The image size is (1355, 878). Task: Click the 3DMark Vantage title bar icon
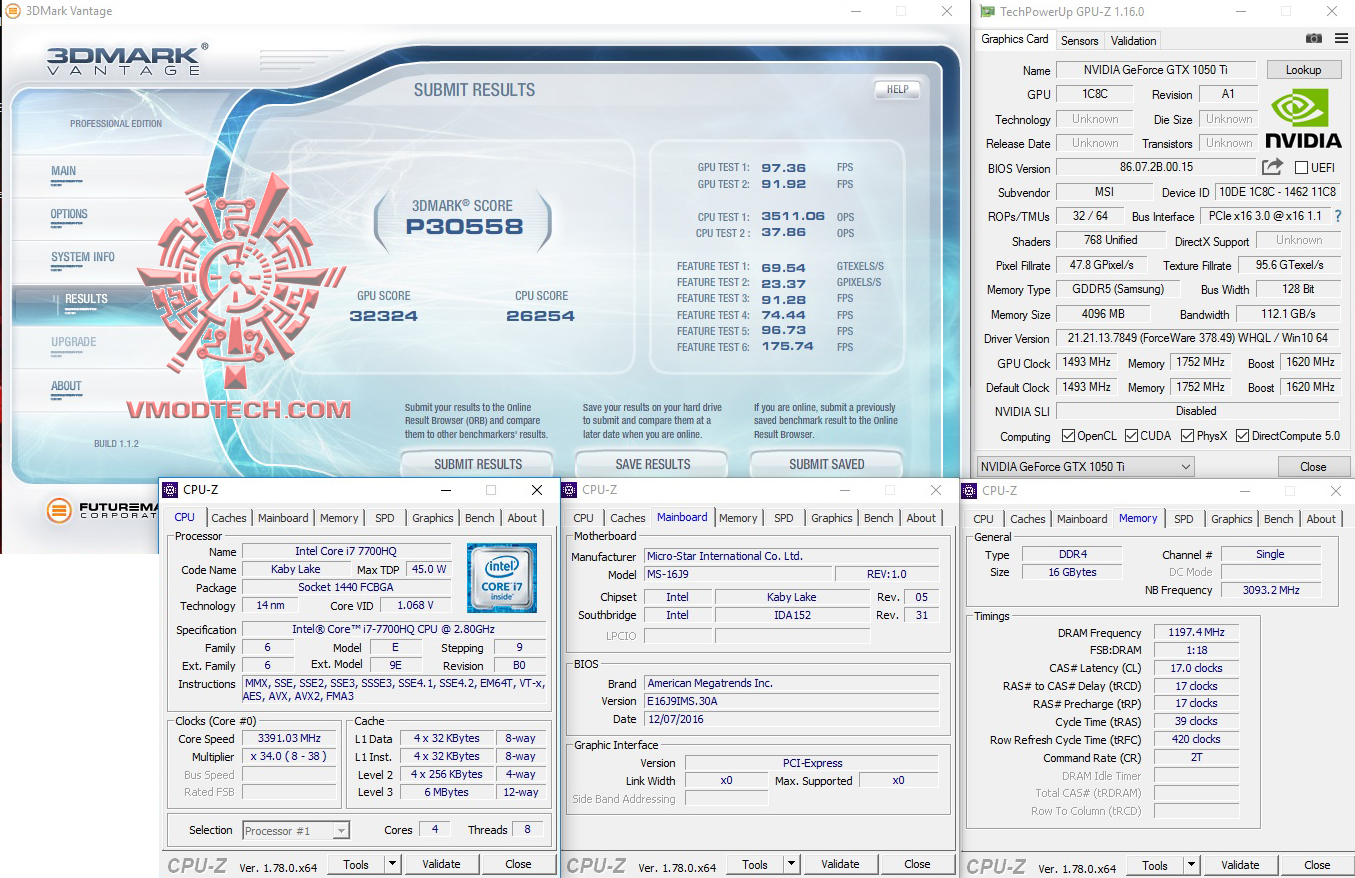coord(14,11)
